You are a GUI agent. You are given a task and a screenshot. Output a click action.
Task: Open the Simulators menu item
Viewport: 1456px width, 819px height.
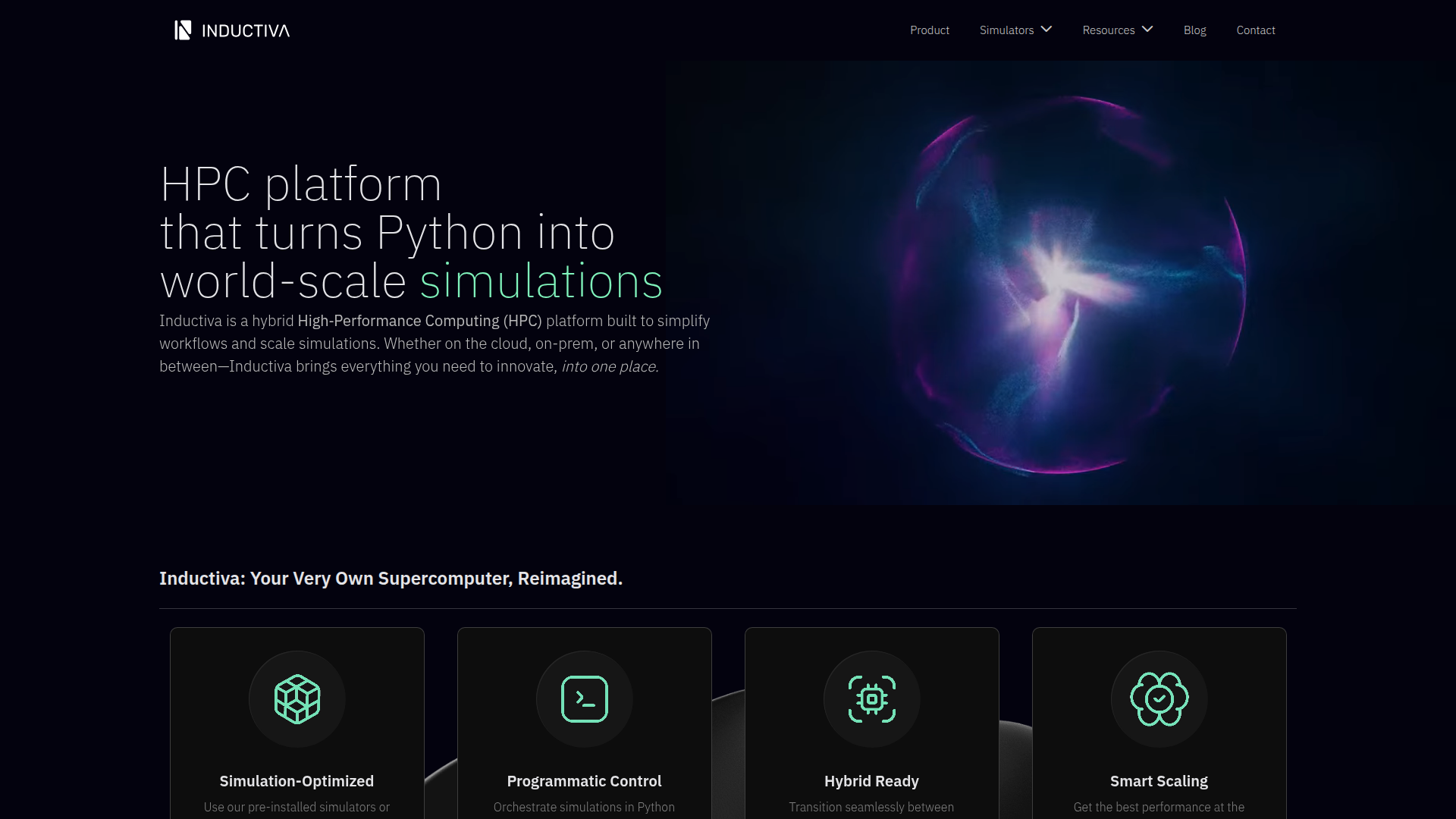[x=1007, y=30]
